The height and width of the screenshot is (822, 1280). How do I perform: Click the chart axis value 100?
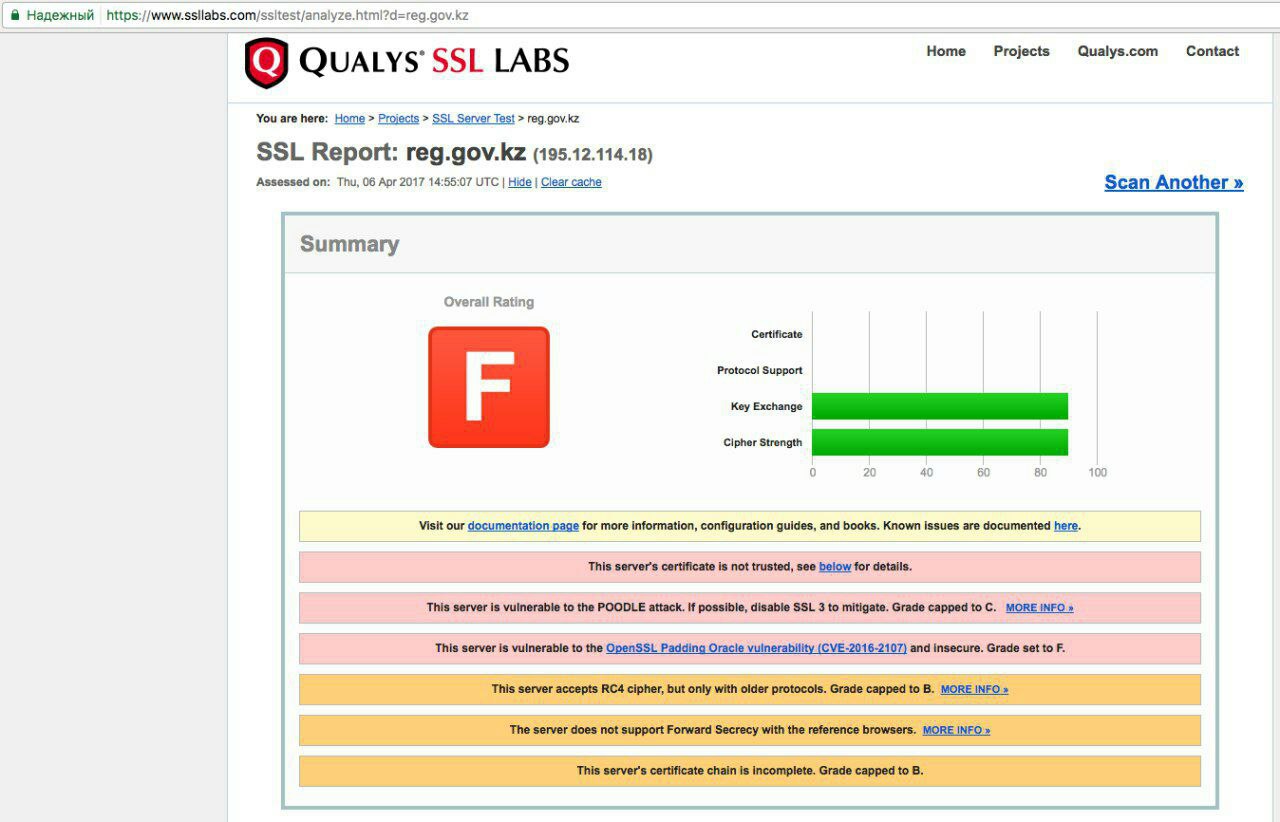(x=1097, y=473)
